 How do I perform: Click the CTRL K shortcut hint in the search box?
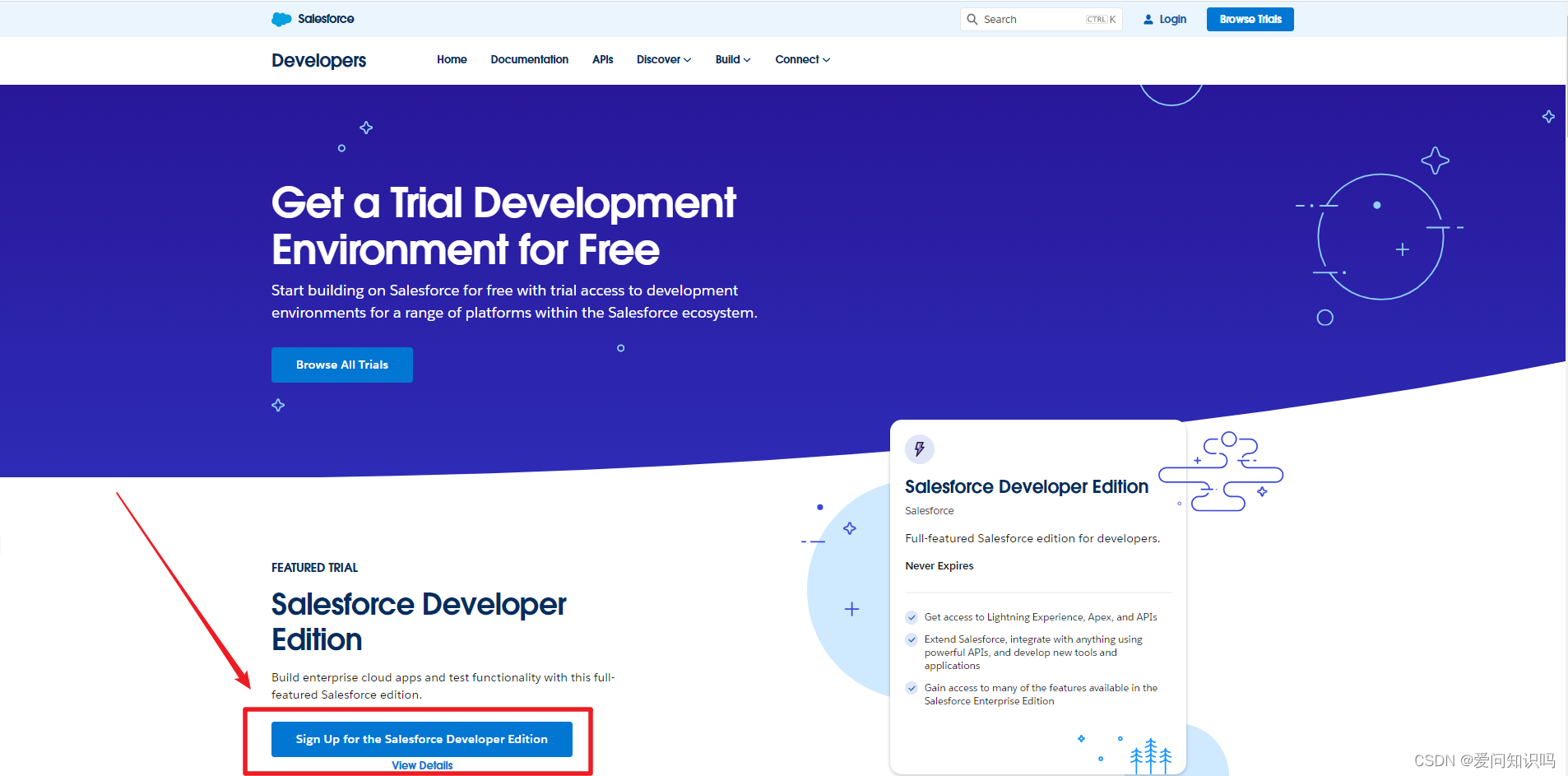(x=1101, y=19)
